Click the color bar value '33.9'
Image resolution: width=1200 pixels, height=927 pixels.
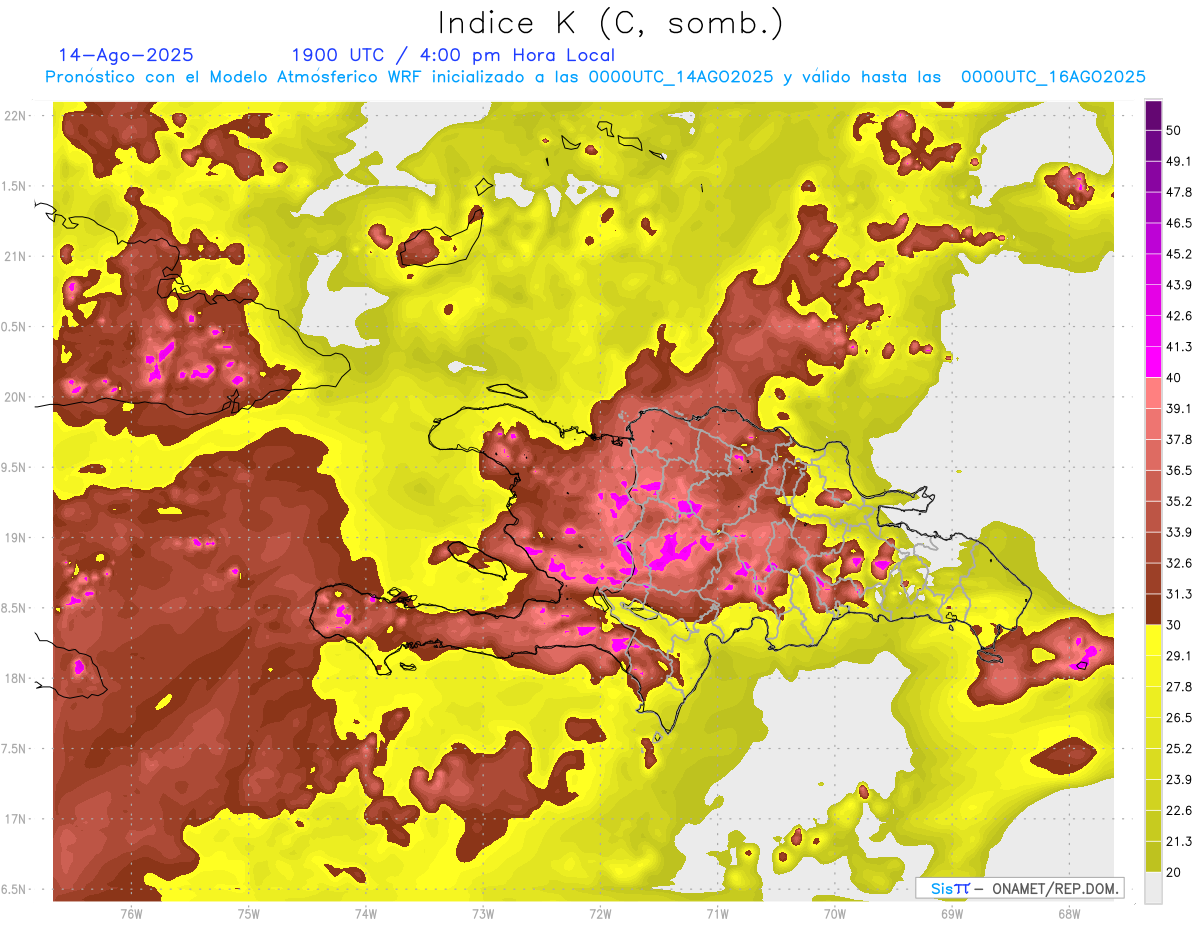pos(1179,532)
